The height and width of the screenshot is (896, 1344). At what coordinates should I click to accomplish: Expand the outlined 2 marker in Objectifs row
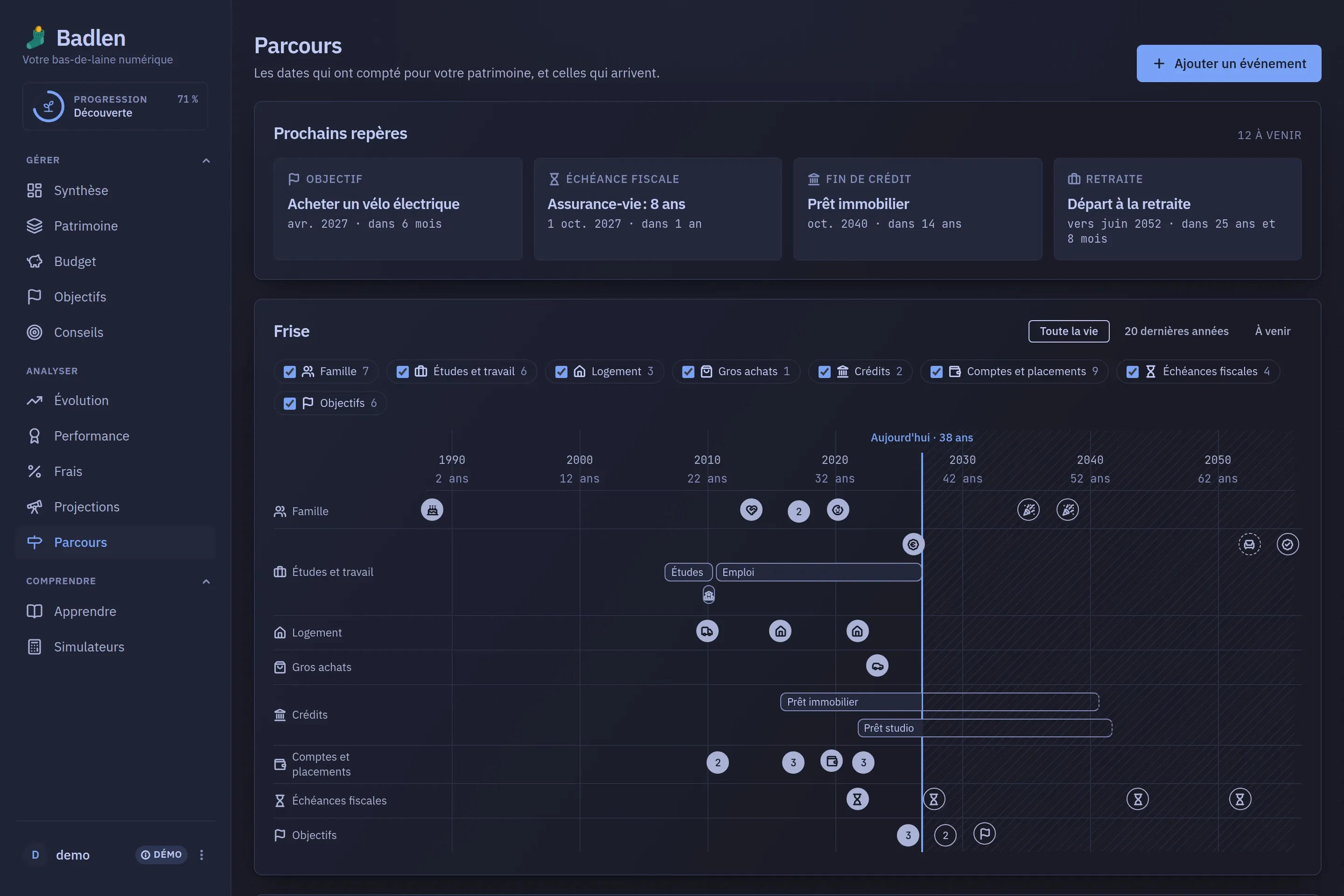(x=945, y=835)
